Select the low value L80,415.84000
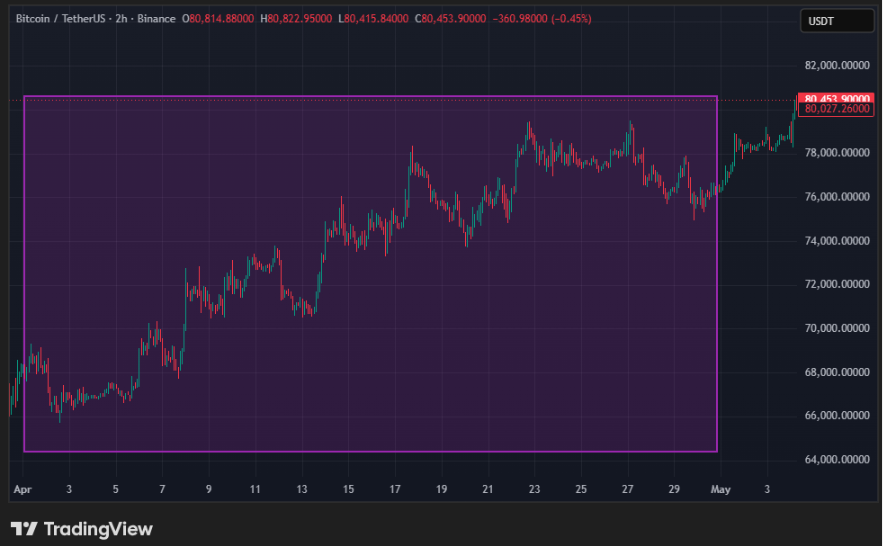883x546 pixels. [x=373, y=19]
